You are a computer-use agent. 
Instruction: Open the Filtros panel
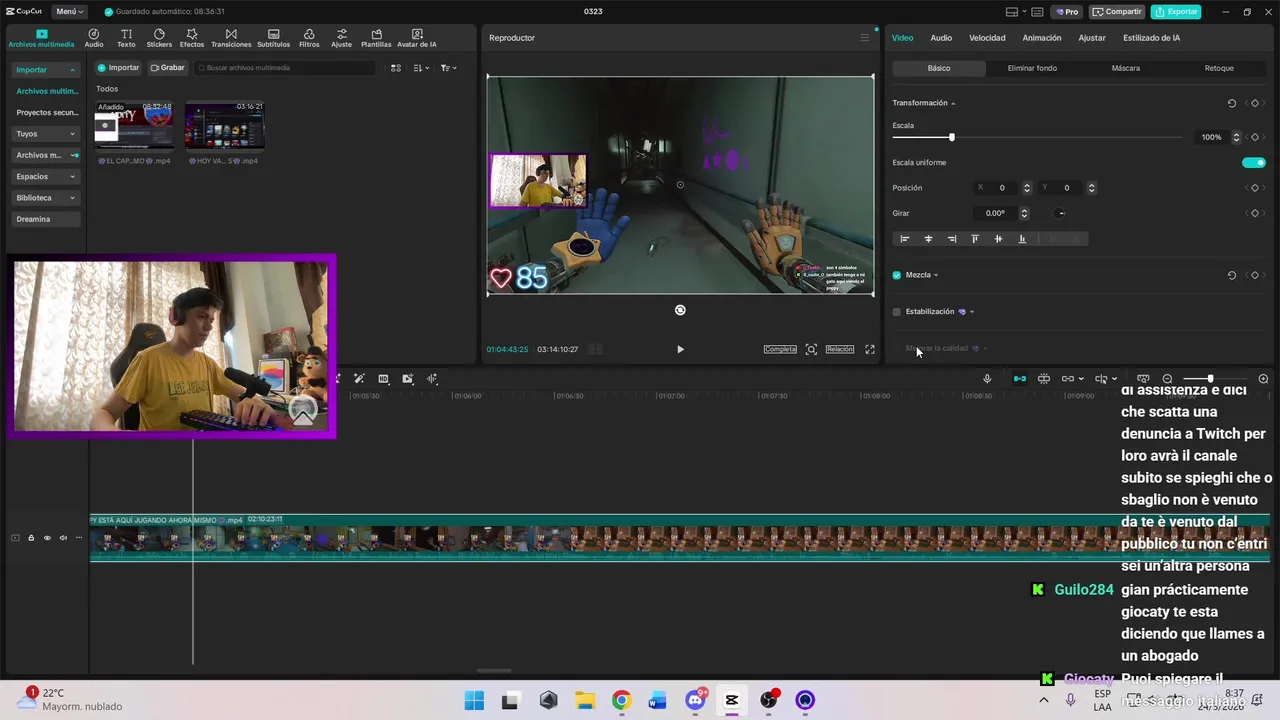(x=309, y=38)
